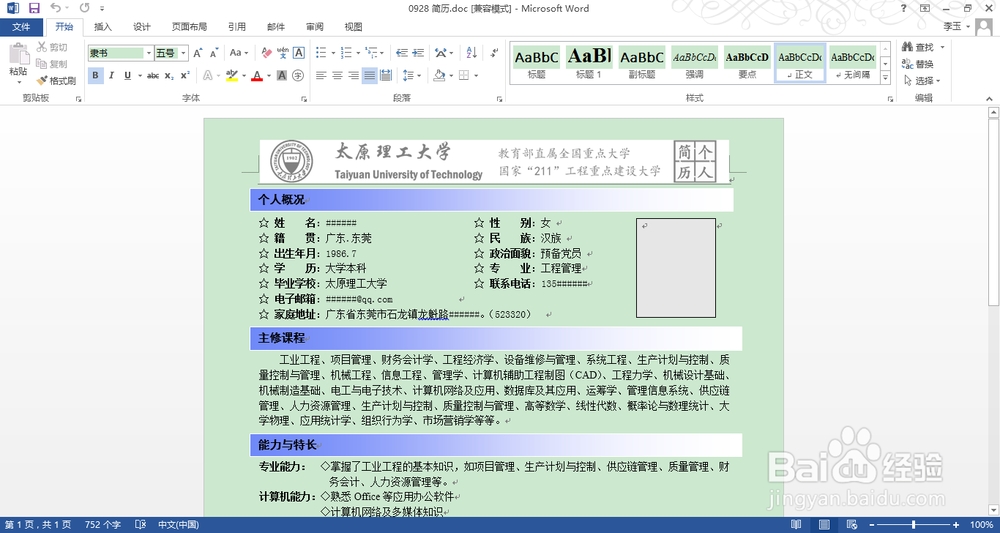Open the Font dialog launcher

coord(304,99)
